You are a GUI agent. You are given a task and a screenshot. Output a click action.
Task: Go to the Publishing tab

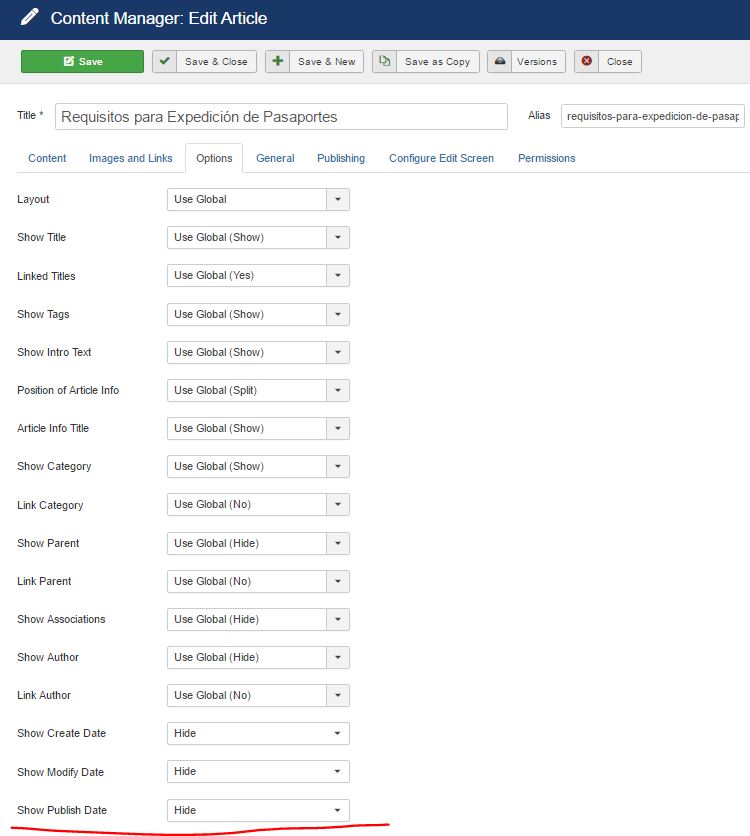tap(341, 158)
